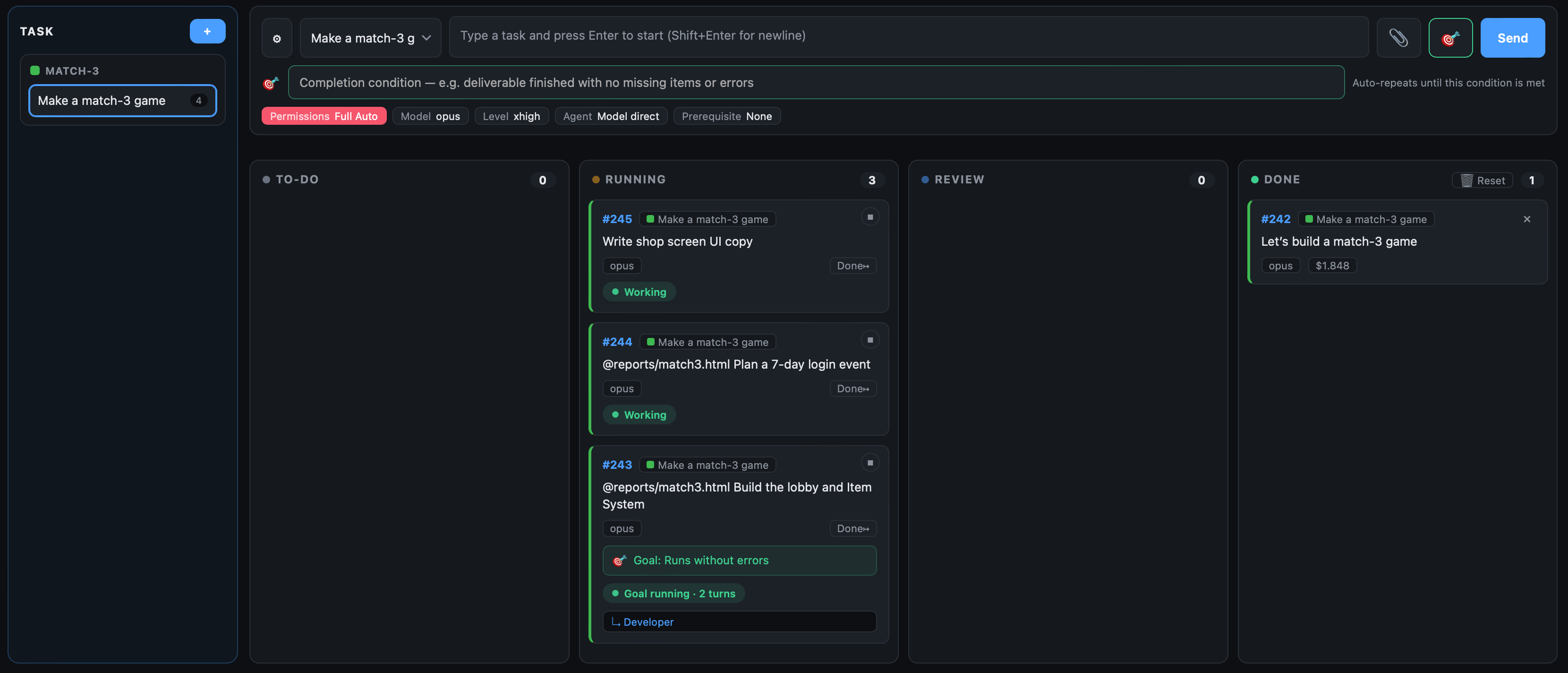The width and height of the screenshot is (1568, 673).
Task: Toggle Permissions Full Auto chip
Action: [x=324, y=116]
